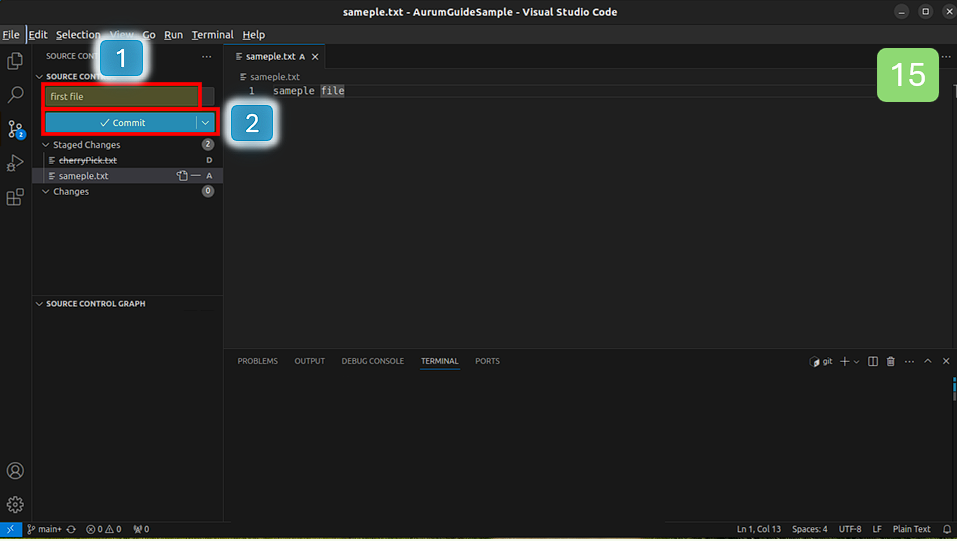This screenshot has width=957, height=541.
Task: Maximize the panel with the up chevron
Action: coord(928,361)
